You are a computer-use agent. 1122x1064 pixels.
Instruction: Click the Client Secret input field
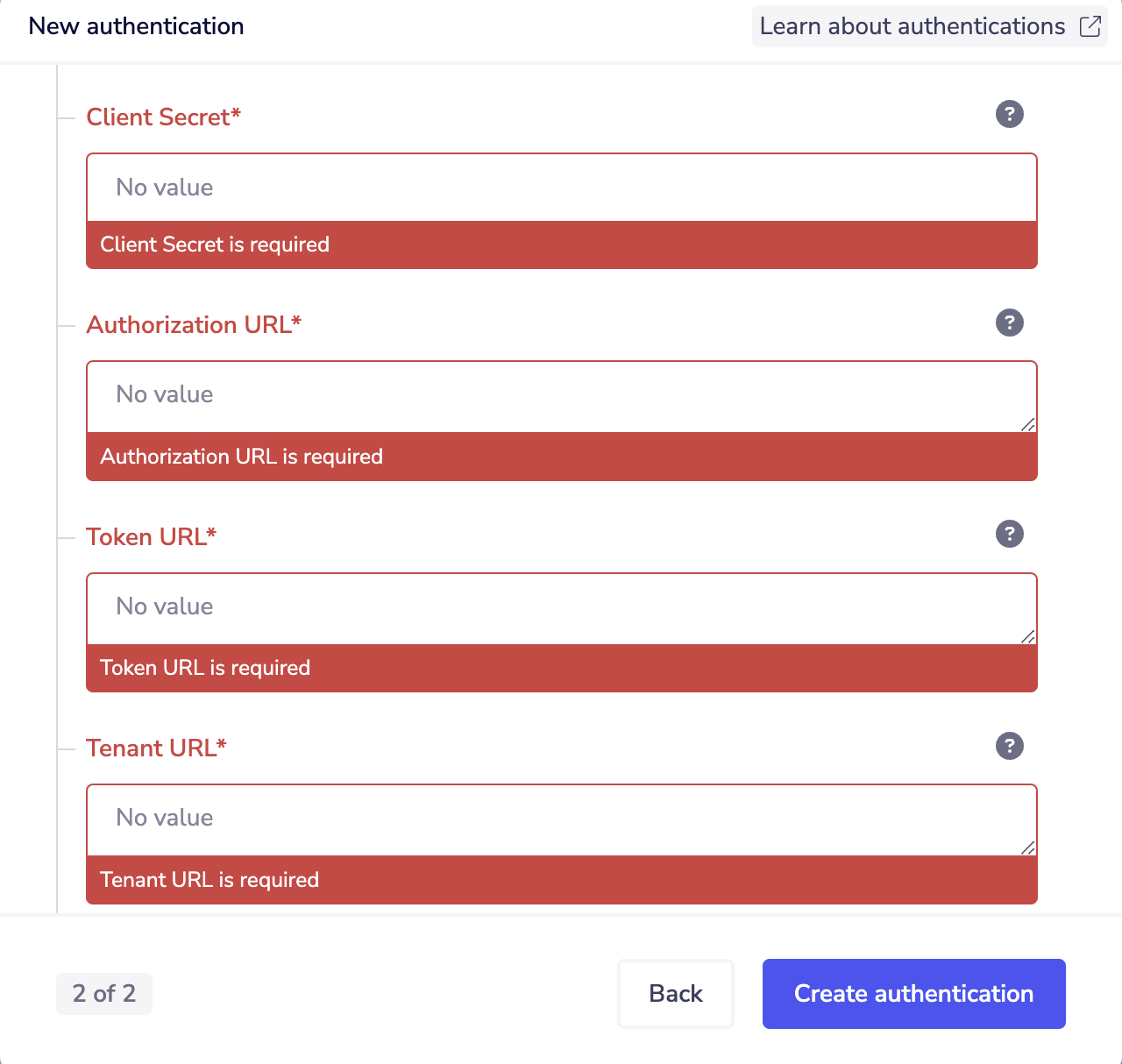point(561,188)
